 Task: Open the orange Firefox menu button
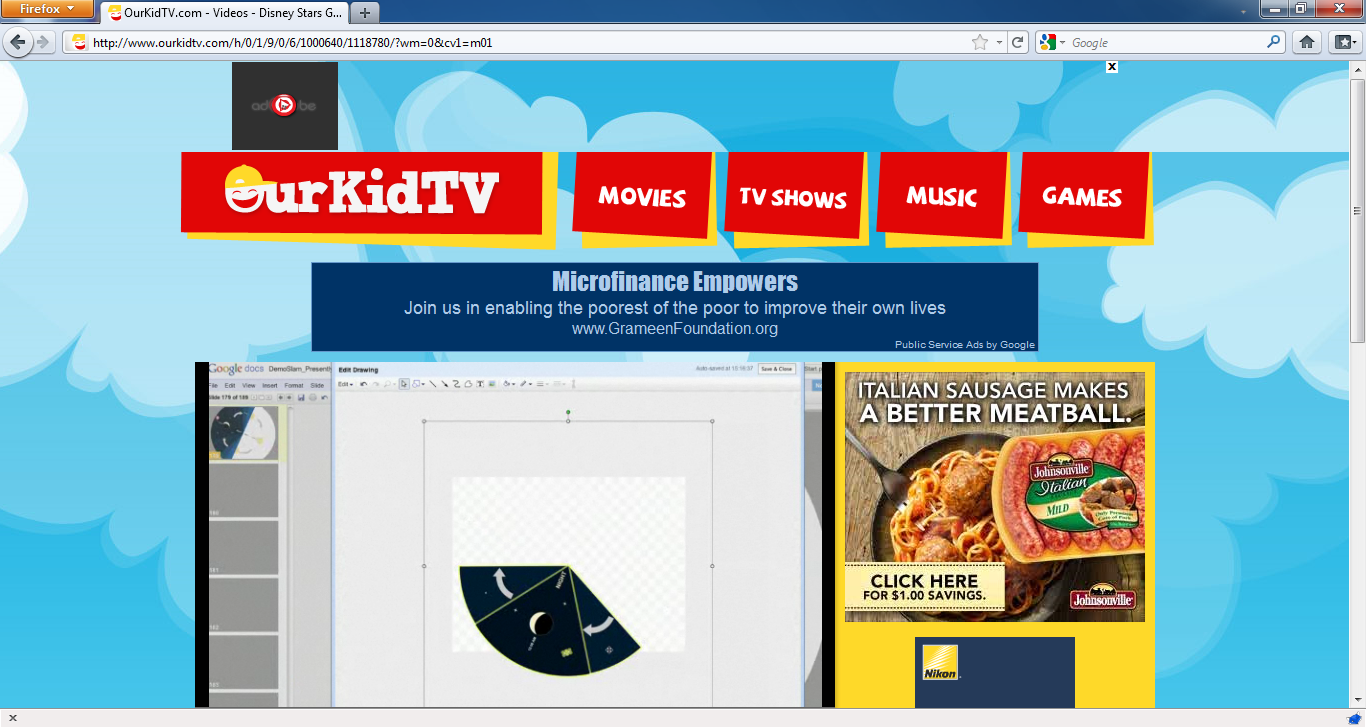[x=47, y=9]
